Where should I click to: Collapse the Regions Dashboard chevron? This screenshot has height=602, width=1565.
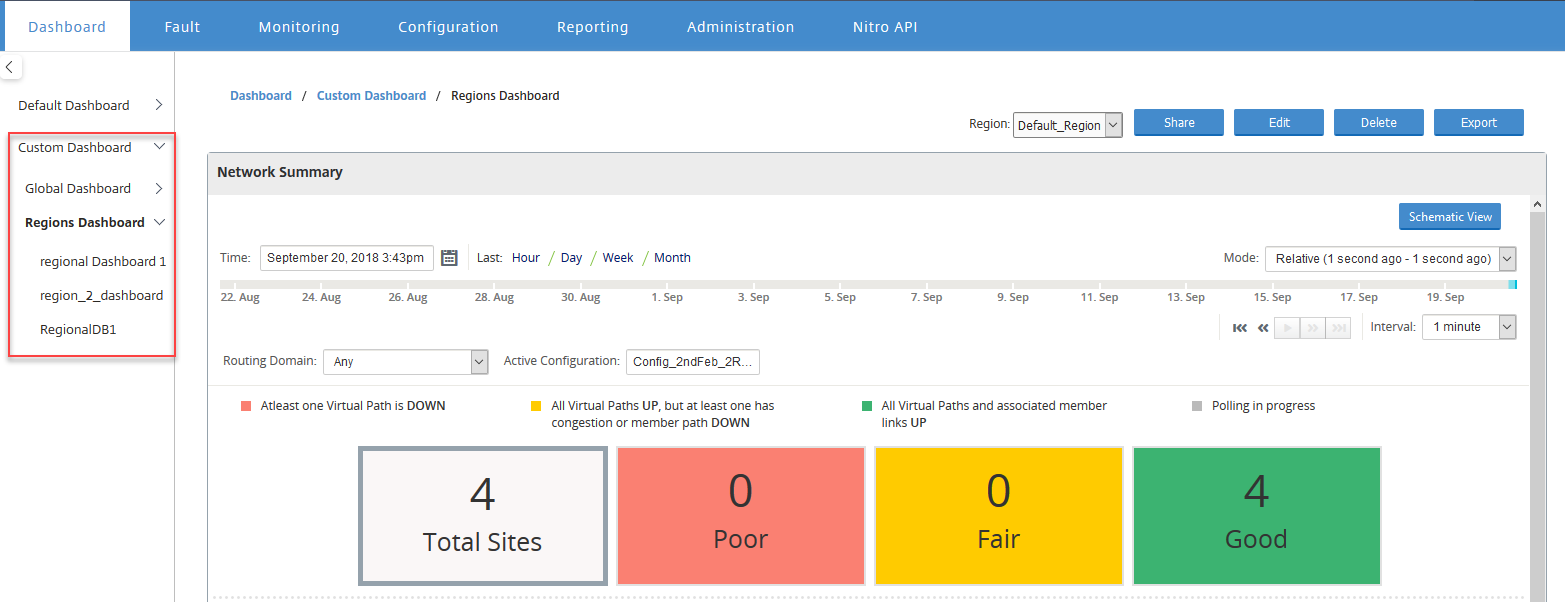[159, 222]
